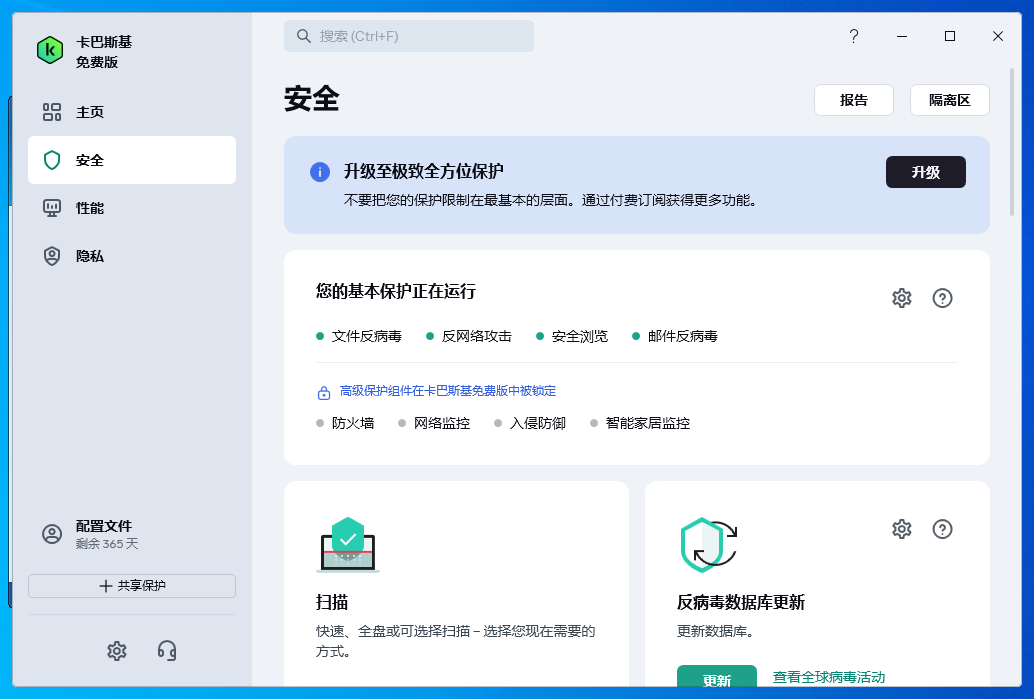Screen dimensions: 1034x699
Task: Open gear icon on 反病毒数据库更新 card
Action: click(x=901, y=529)
